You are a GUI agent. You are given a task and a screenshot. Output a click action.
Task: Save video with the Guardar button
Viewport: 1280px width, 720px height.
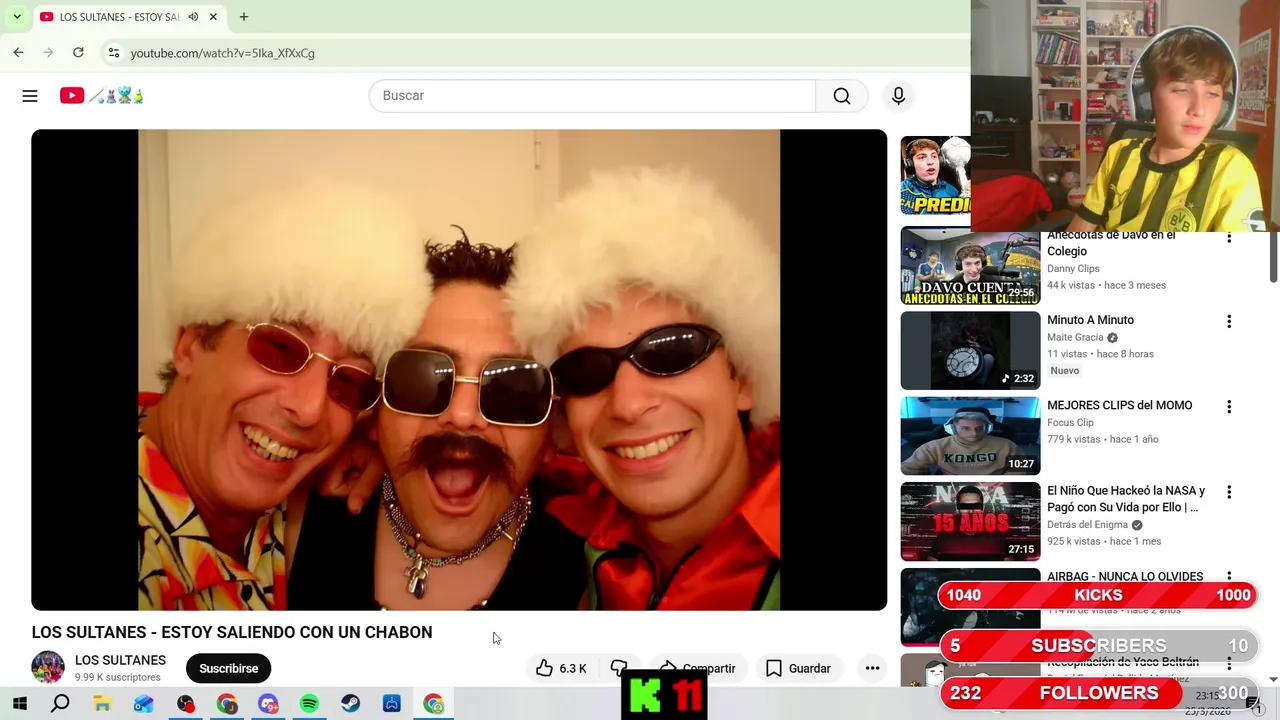(x=798, y=668)
